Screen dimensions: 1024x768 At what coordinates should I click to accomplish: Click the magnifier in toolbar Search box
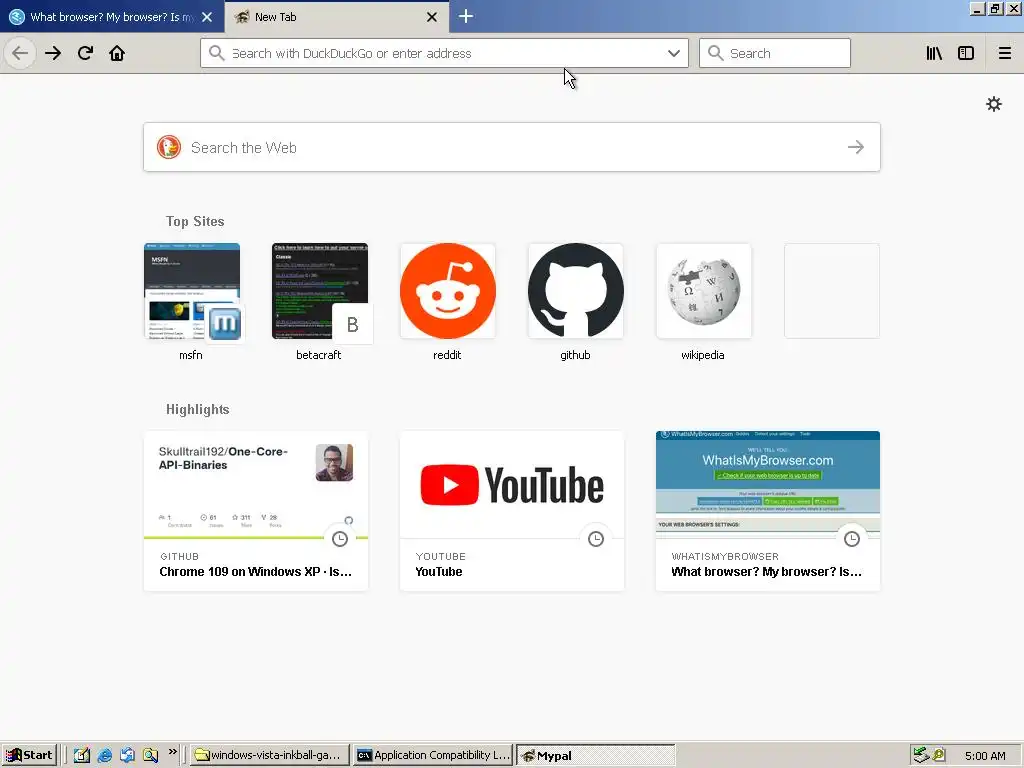point(716,53)
